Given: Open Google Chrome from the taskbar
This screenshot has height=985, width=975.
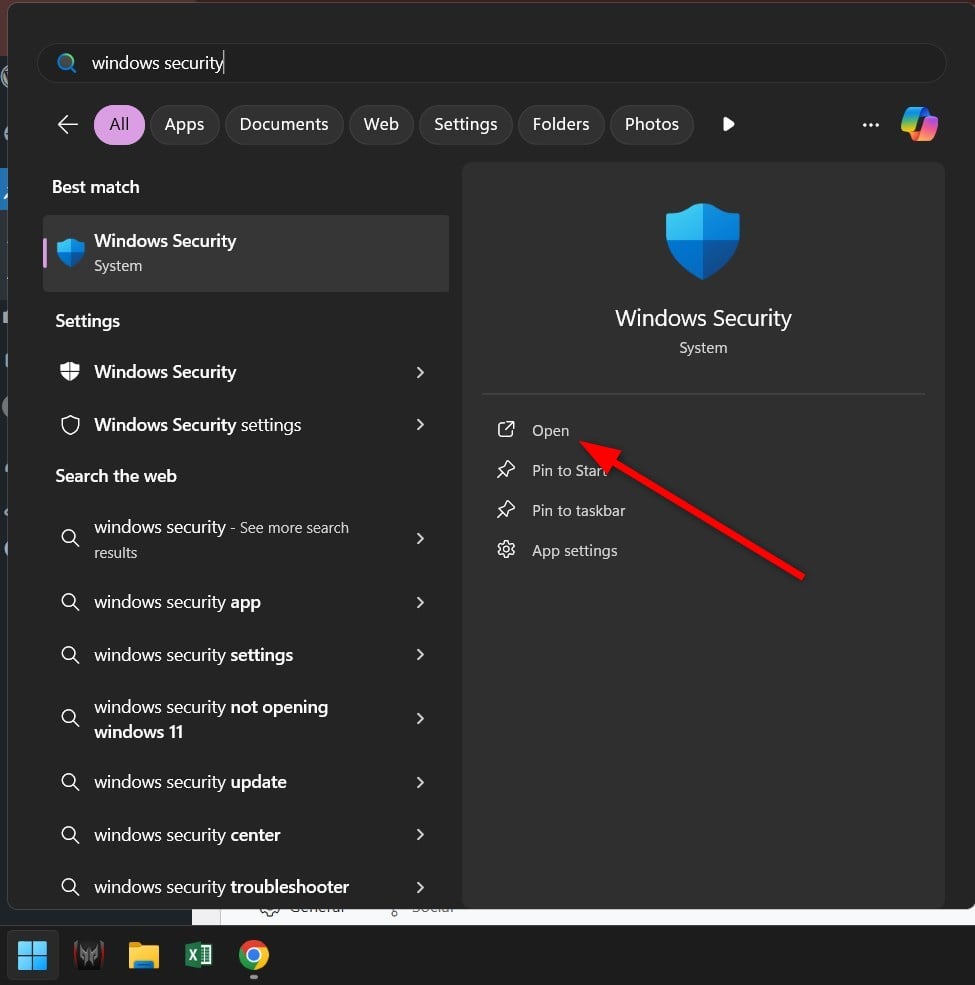Looking at the screenshot, I should tap(253, 956).
